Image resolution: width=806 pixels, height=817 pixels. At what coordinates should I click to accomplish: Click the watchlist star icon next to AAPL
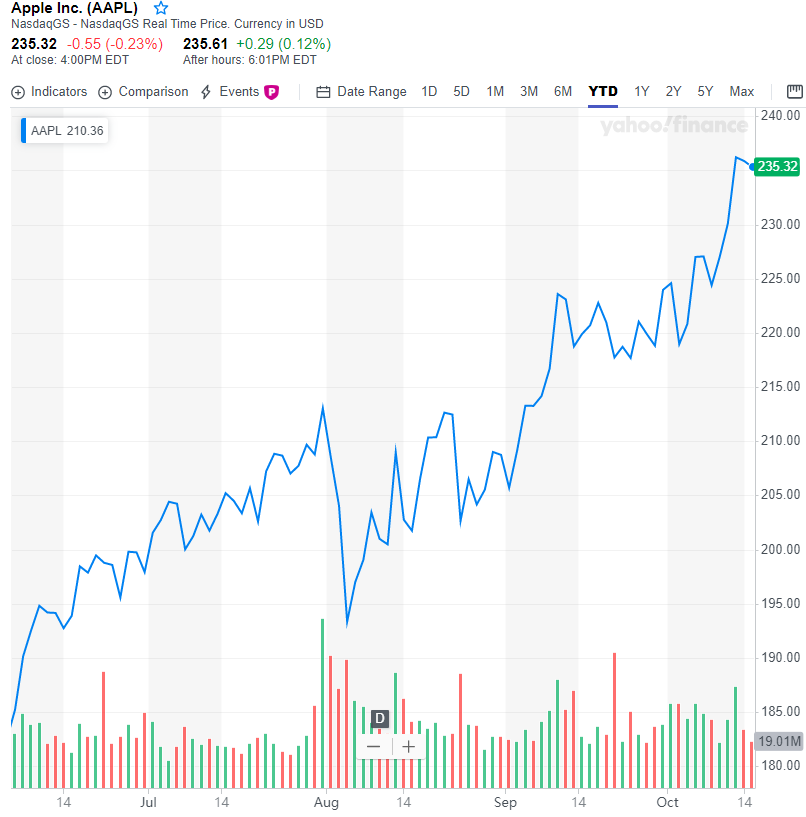(x=161, y=8)
